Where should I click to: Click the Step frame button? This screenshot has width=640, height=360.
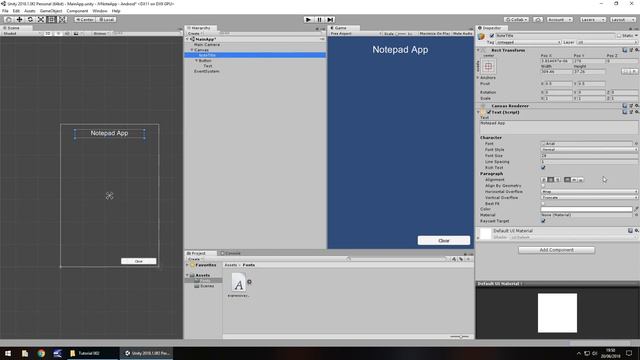[330, 20]
